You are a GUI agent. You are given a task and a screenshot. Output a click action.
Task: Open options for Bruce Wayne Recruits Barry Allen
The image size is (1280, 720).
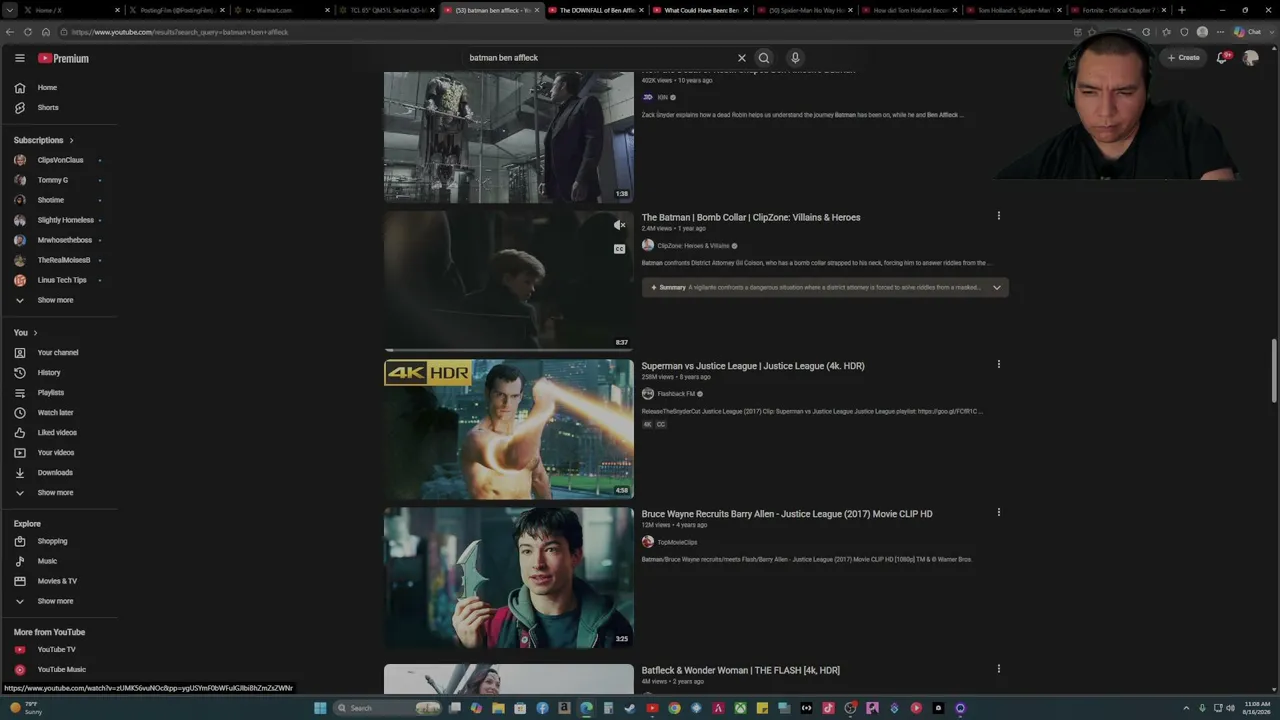[x=998, y=512]
